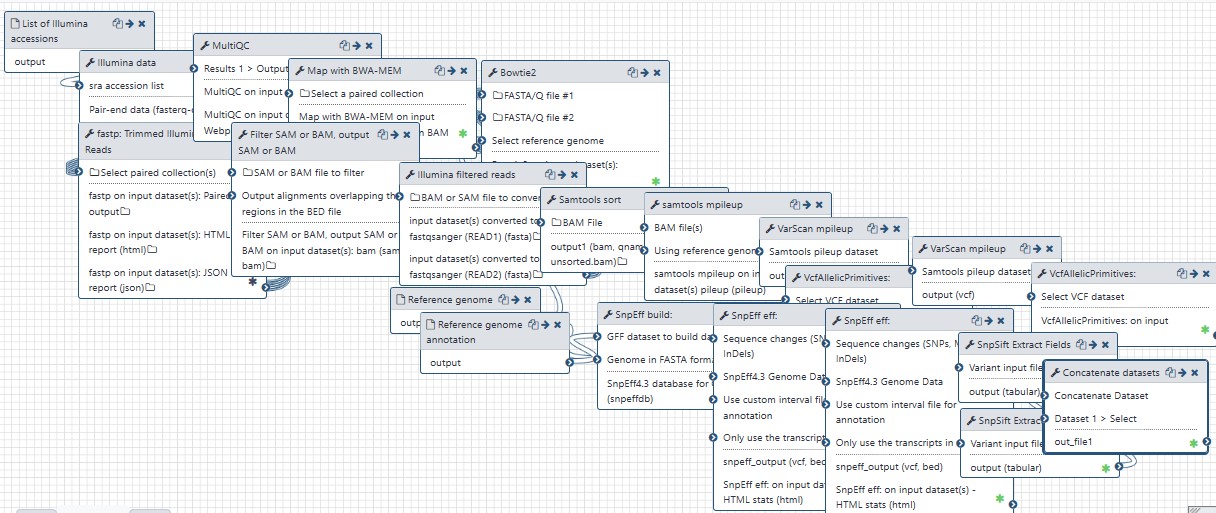Screen dimensions: 1216x513
Task: Remove the Concatenate datasets node
Action: click(x=1197, y=373)
